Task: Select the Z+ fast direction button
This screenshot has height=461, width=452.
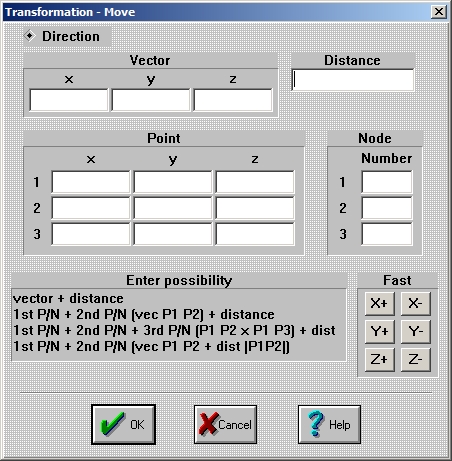Action: (379, 360)
